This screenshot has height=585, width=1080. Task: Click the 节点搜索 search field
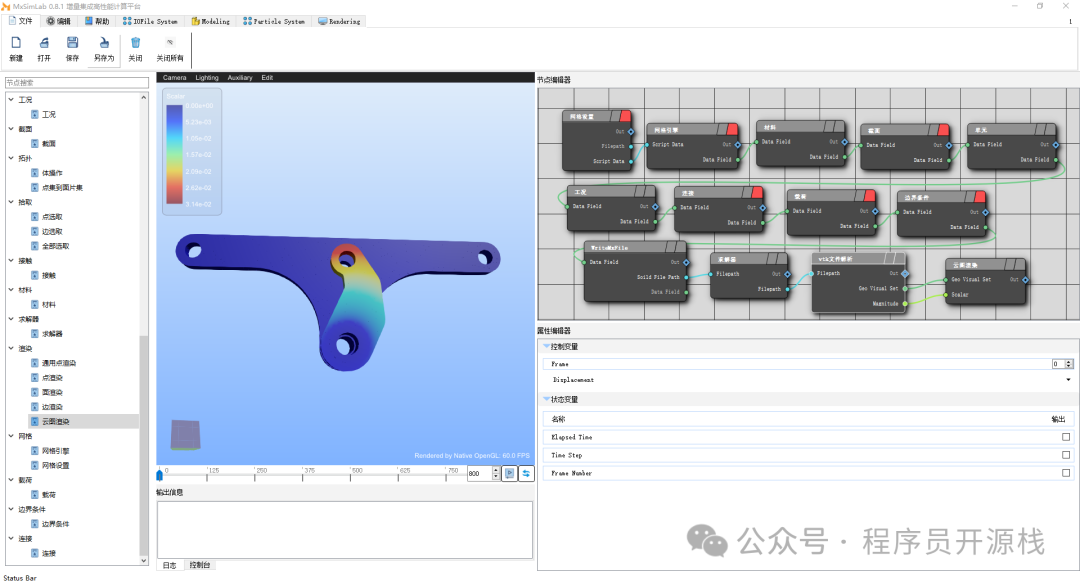click(75, 83)
